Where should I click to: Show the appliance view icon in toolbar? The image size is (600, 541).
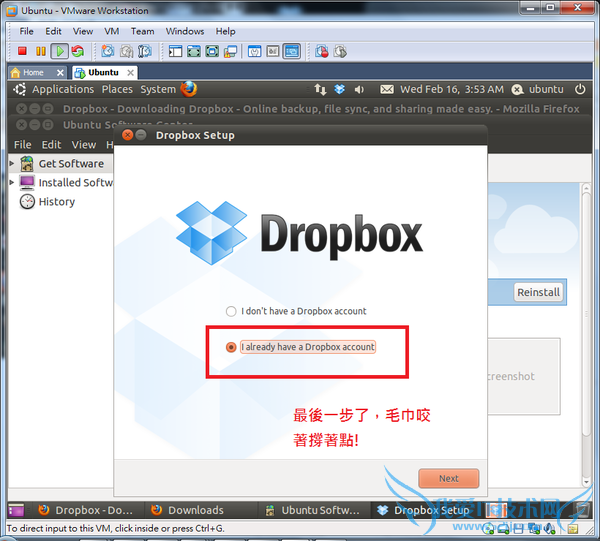273,51
